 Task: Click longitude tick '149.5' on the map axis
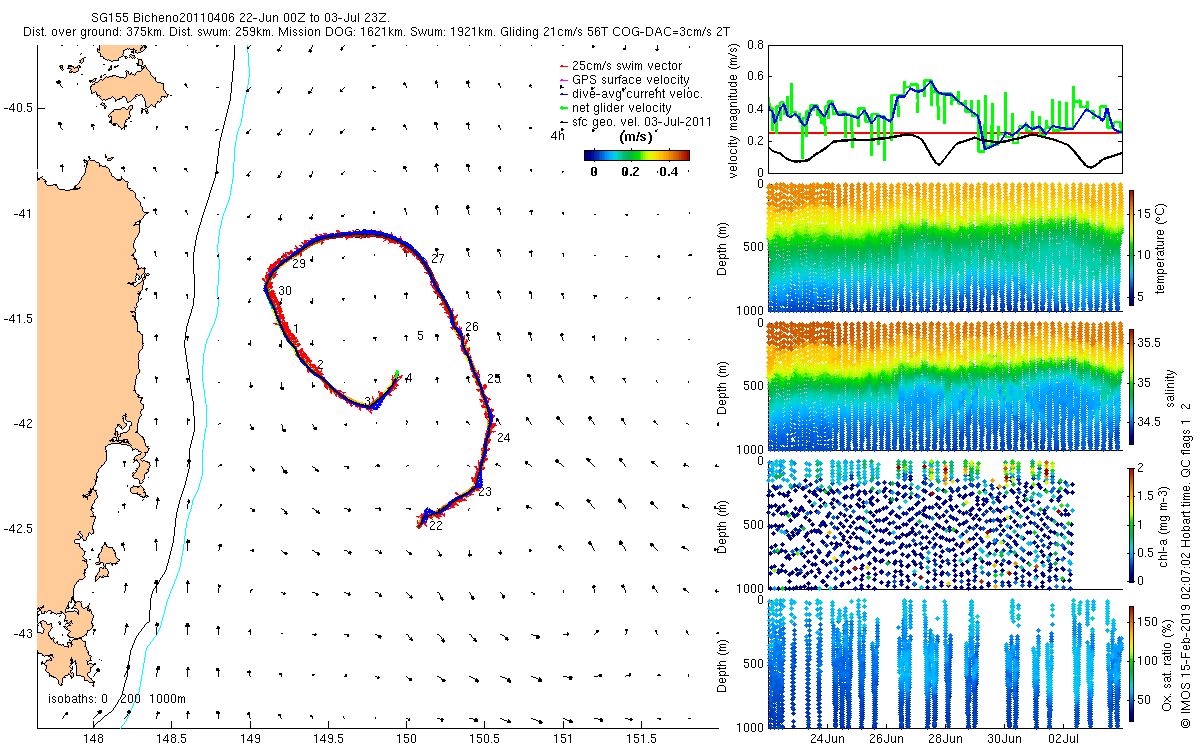328,739
